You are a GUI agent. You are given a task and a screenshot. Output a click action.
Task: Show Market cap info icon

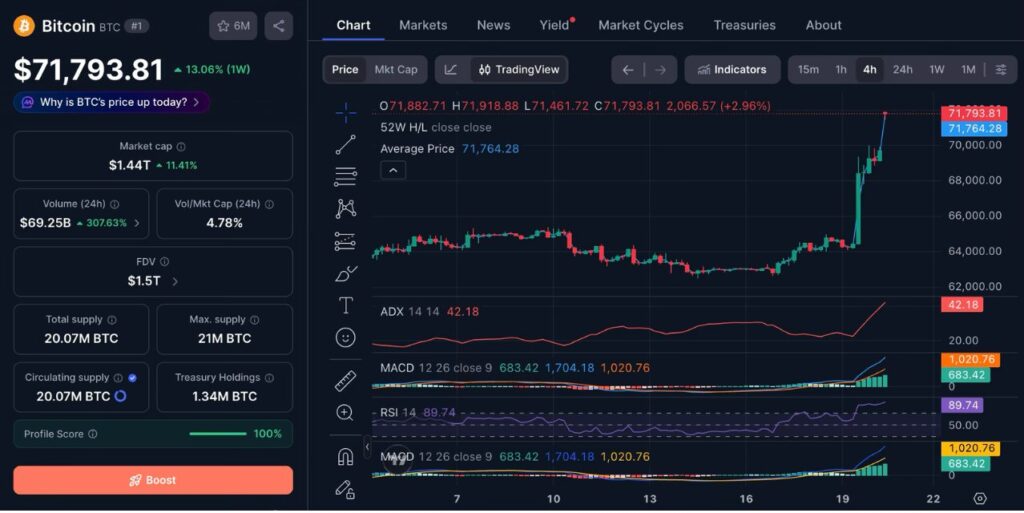click(x=181, y=147)
